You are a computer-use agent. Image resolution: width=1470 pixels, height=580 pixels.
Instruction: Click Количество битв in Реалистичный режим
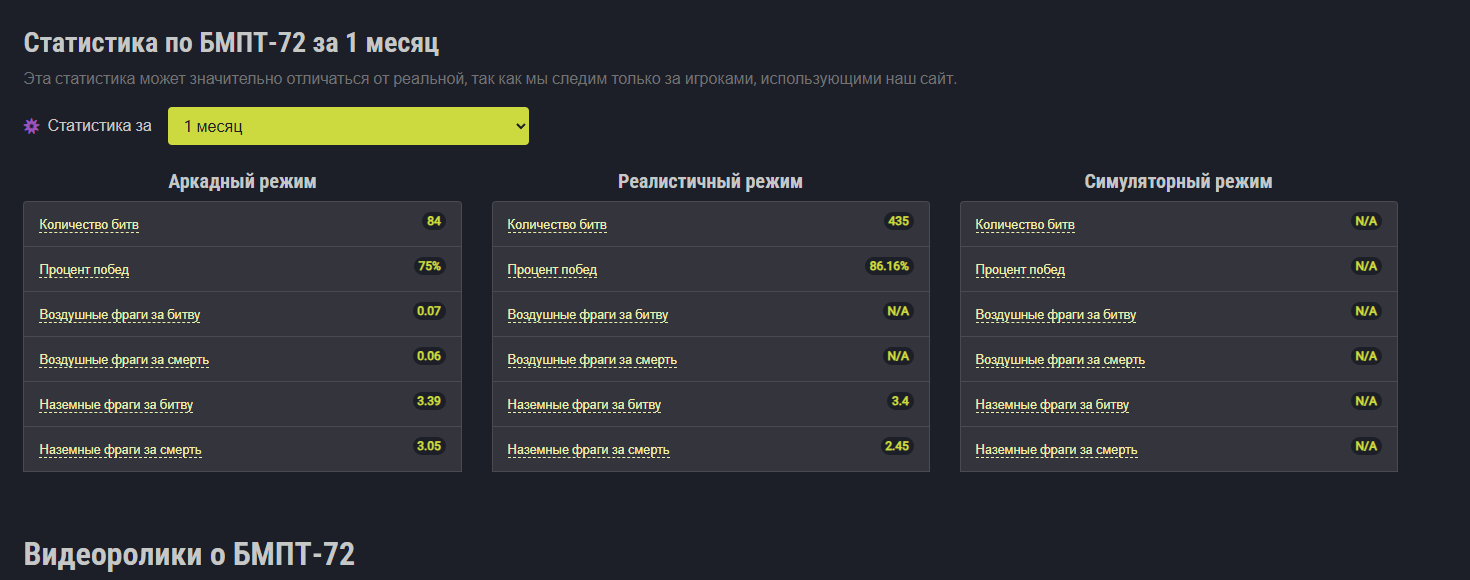tap(557, 225)
